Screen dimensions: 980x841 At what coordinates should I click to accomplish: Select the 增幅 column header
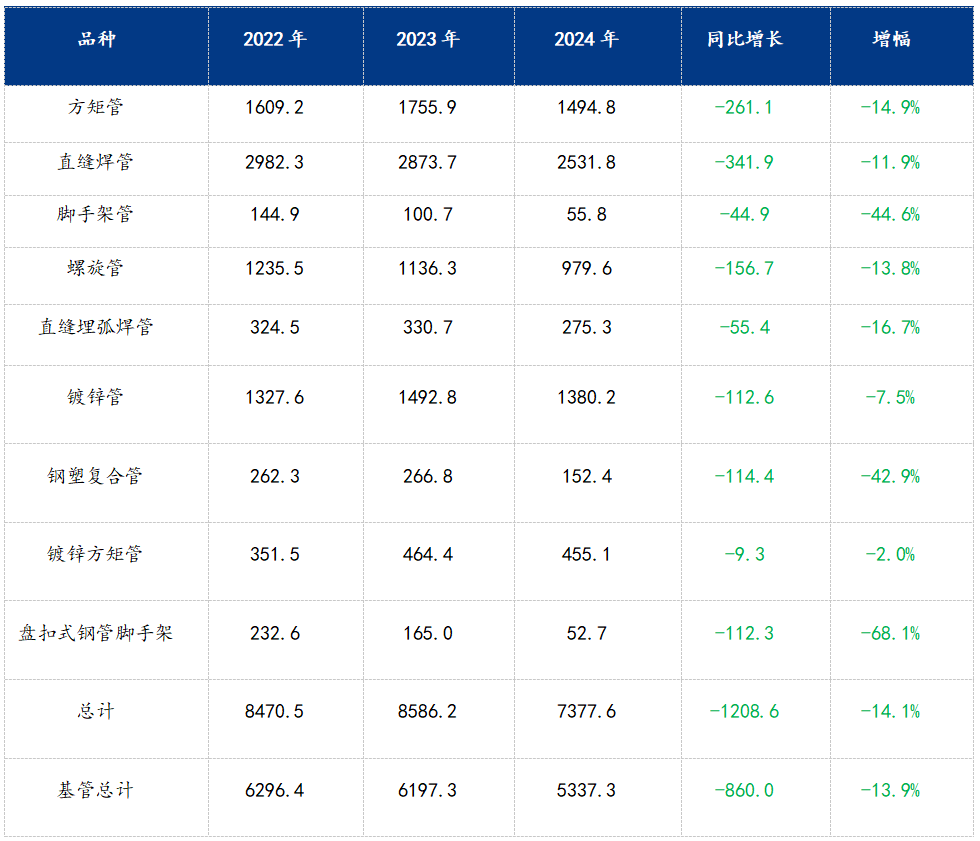pos(890,39)
